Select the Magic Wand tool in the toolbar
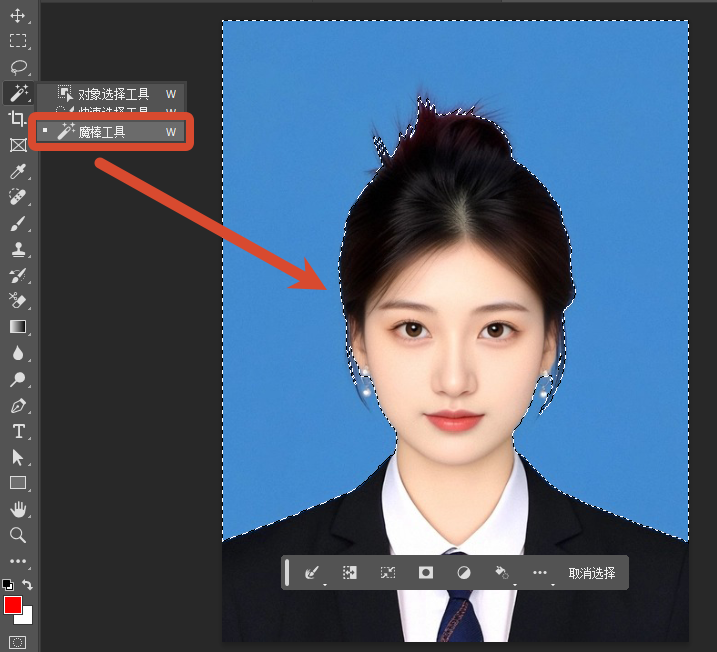Image resolution: width=717 pixels, height=652 pixels. (x=18, y=93)
